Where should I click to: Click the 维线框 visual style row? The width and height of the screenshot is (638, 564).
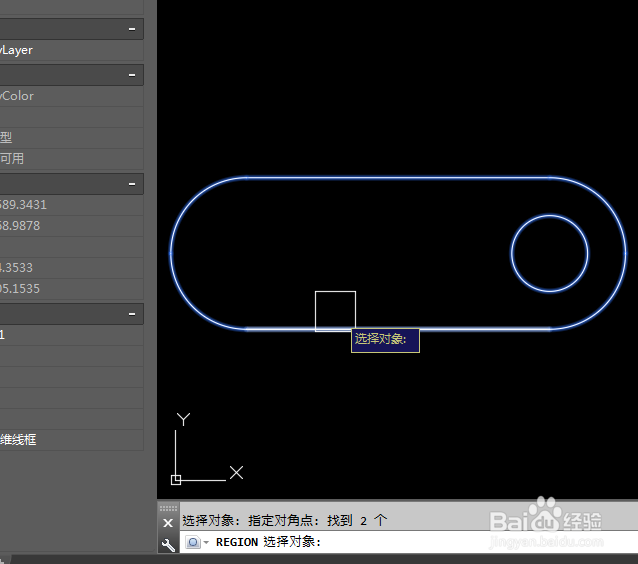[x=72, y=440]
